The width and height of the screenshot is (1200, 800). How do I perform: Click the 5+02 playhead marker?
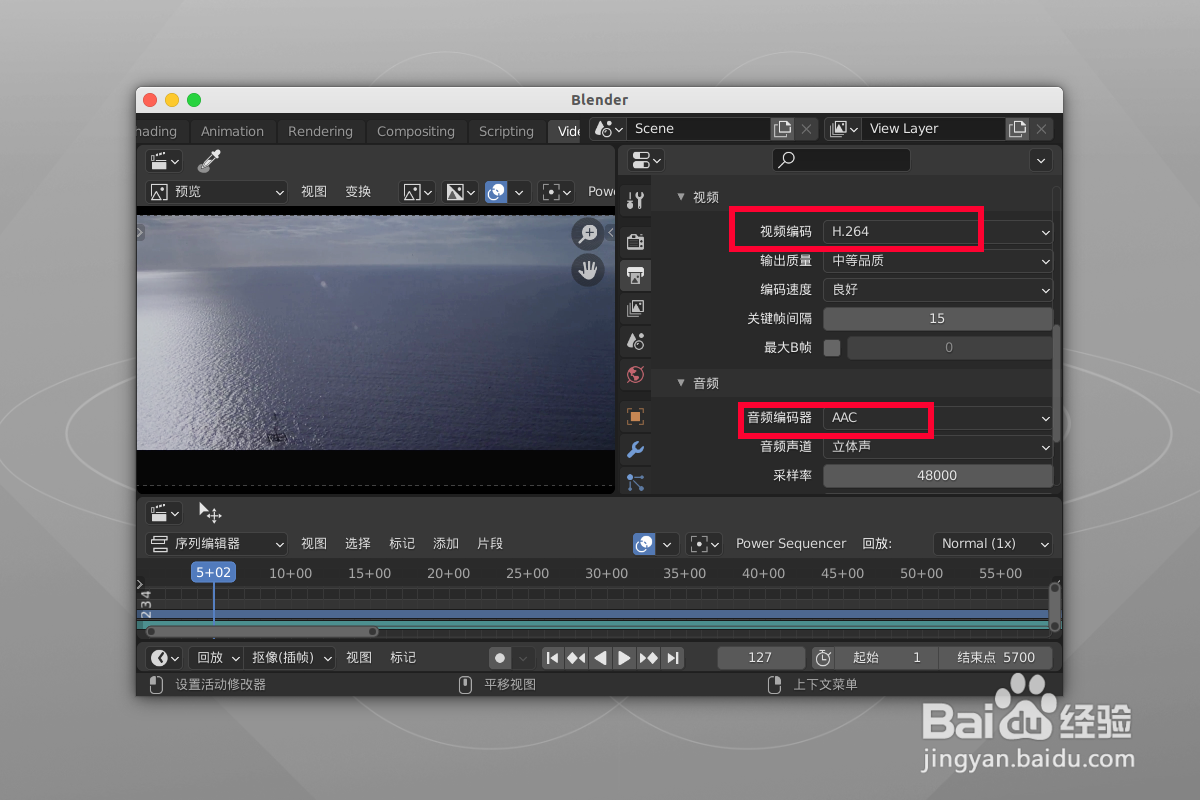tap(214, 572)
